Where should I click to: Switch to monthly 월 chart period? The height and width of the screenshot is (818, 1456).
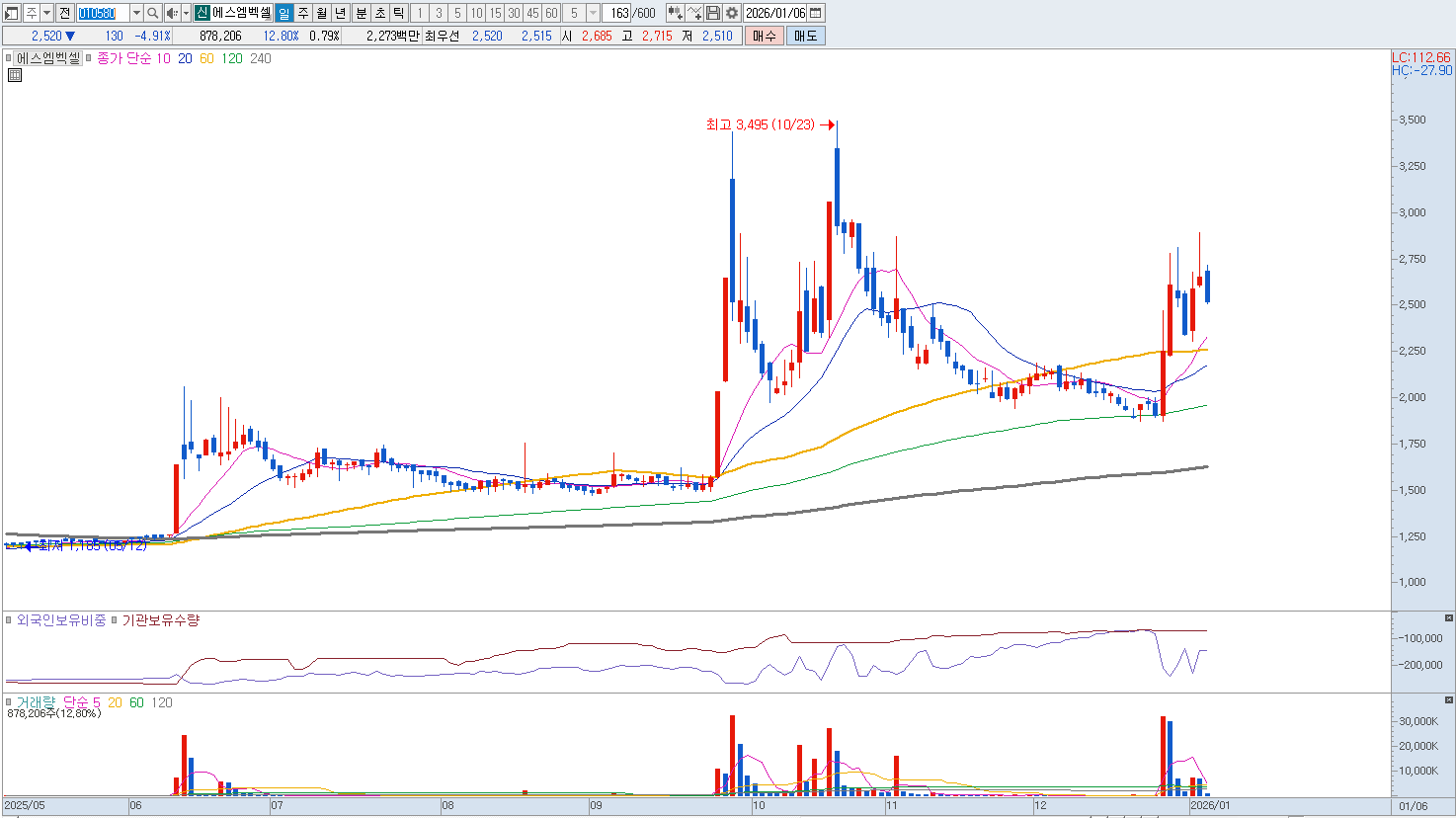[322, 13]
